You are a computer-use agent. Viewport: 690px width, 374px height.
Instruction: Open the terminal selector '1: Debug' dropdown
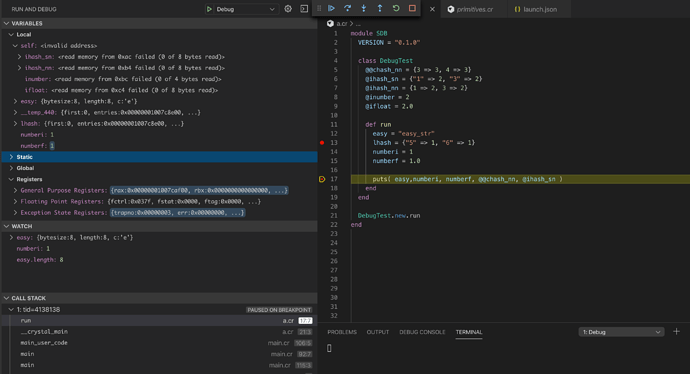621,332
